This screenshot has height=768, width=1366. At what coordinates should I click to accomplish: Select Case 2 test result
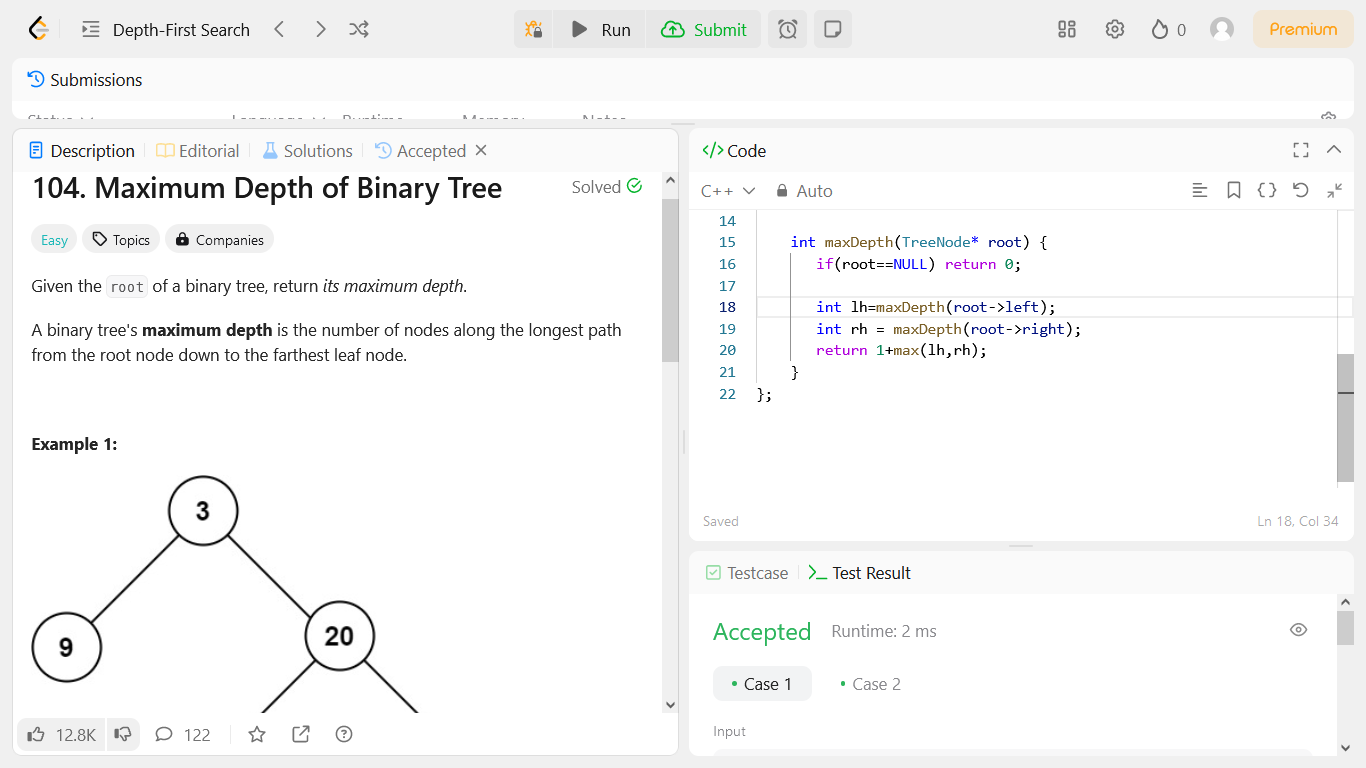coord(870,684)
